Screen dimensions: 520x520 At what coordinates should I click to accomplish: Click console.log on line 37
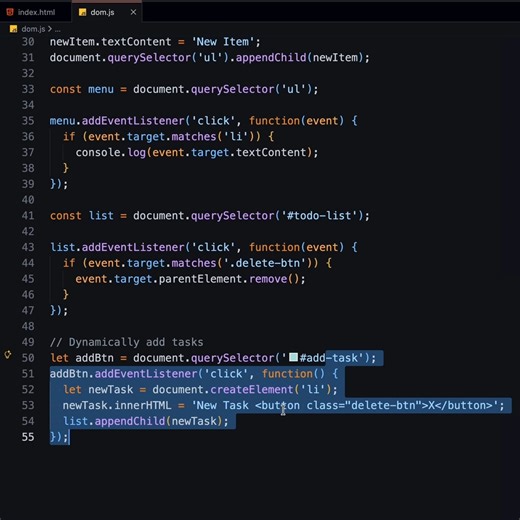(x=110, y=153)
